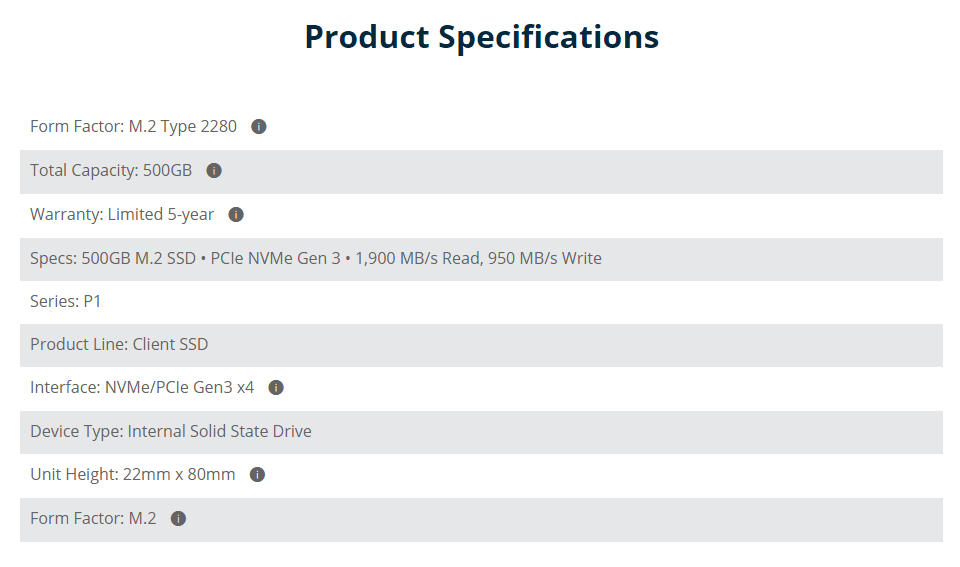The height and width of the screenshot is (567, 960).
Task: Click the Device Type Internal Solid State Drive row
Action: click(x=481, y=432)
